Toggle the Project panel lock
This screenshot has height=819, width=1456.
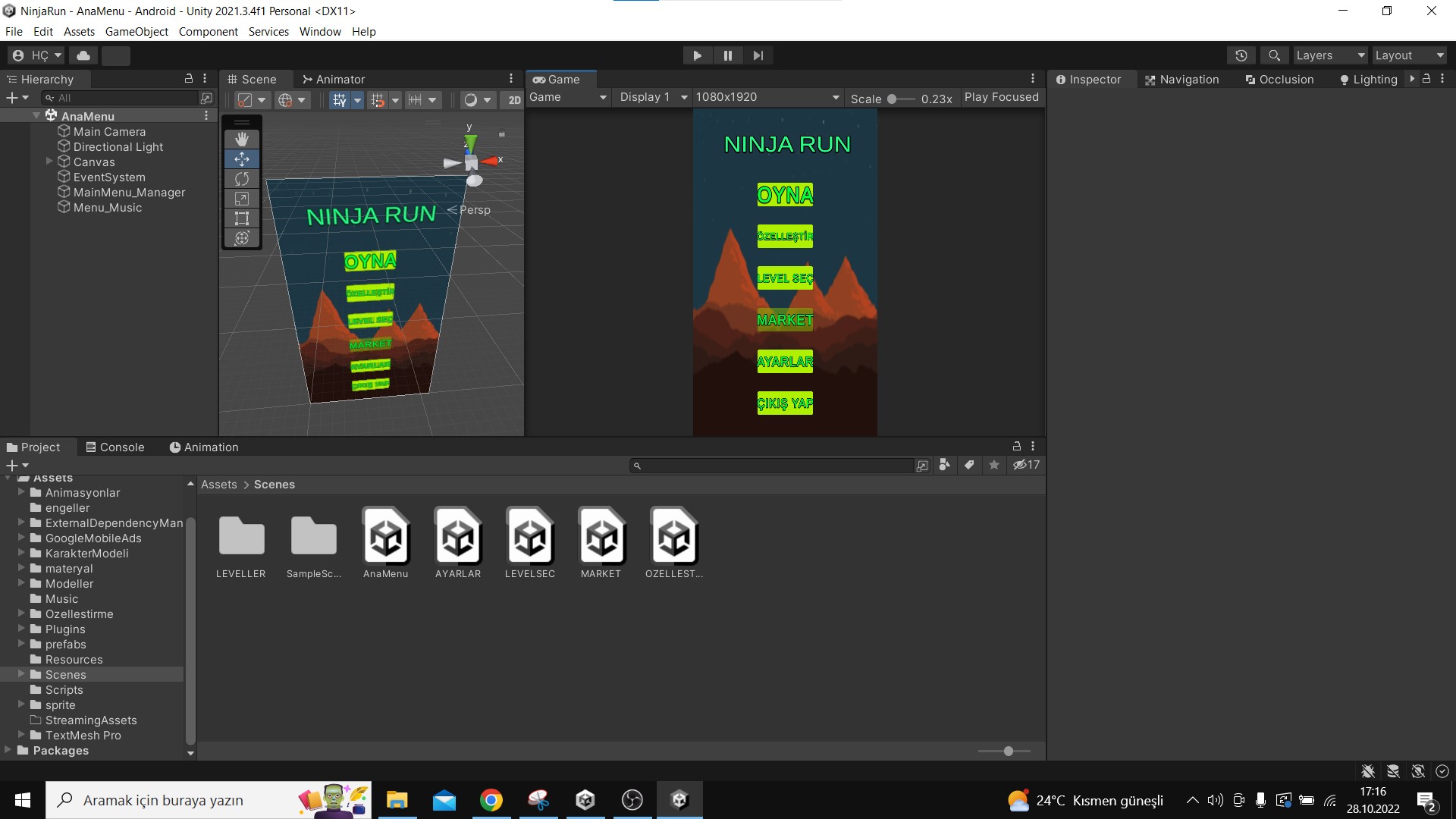1017,447
